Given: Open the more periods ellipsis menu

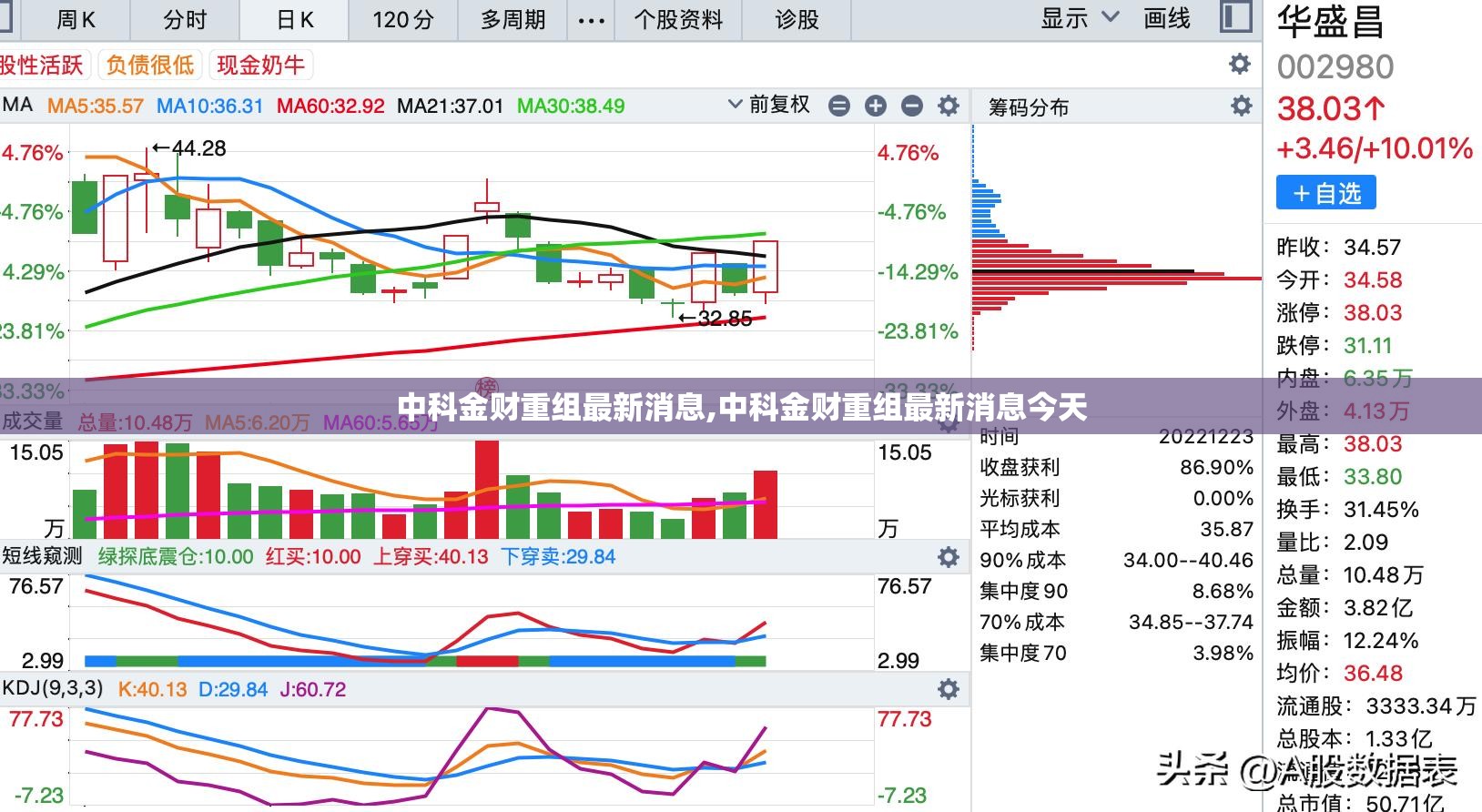Looking at the screenshot, I should tap(591, 20).
